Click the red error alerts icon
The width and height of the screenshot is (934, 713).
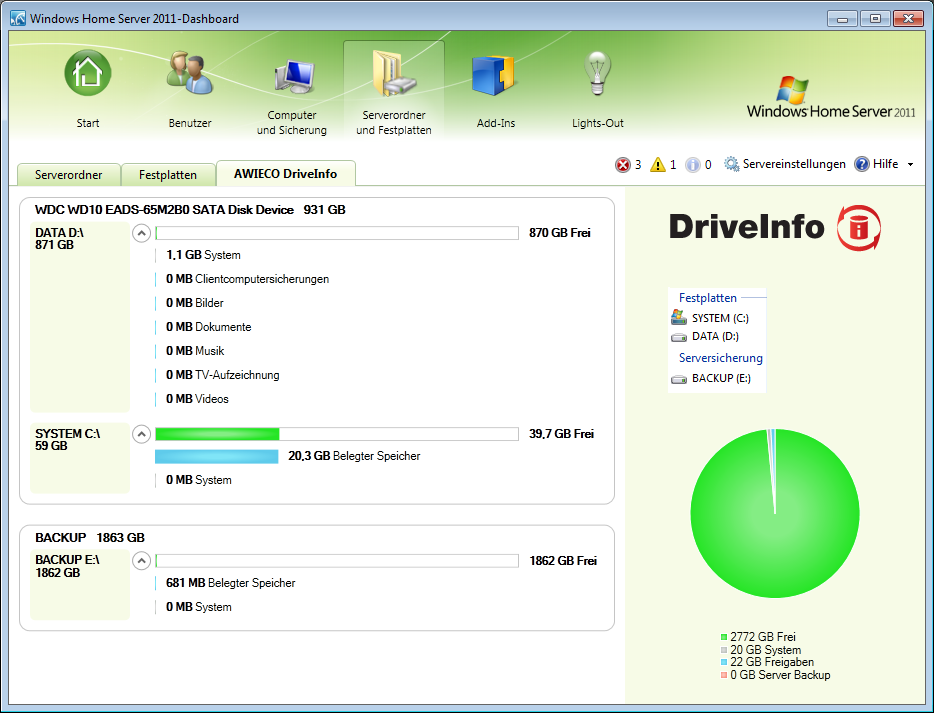click(x=622, y=164)
